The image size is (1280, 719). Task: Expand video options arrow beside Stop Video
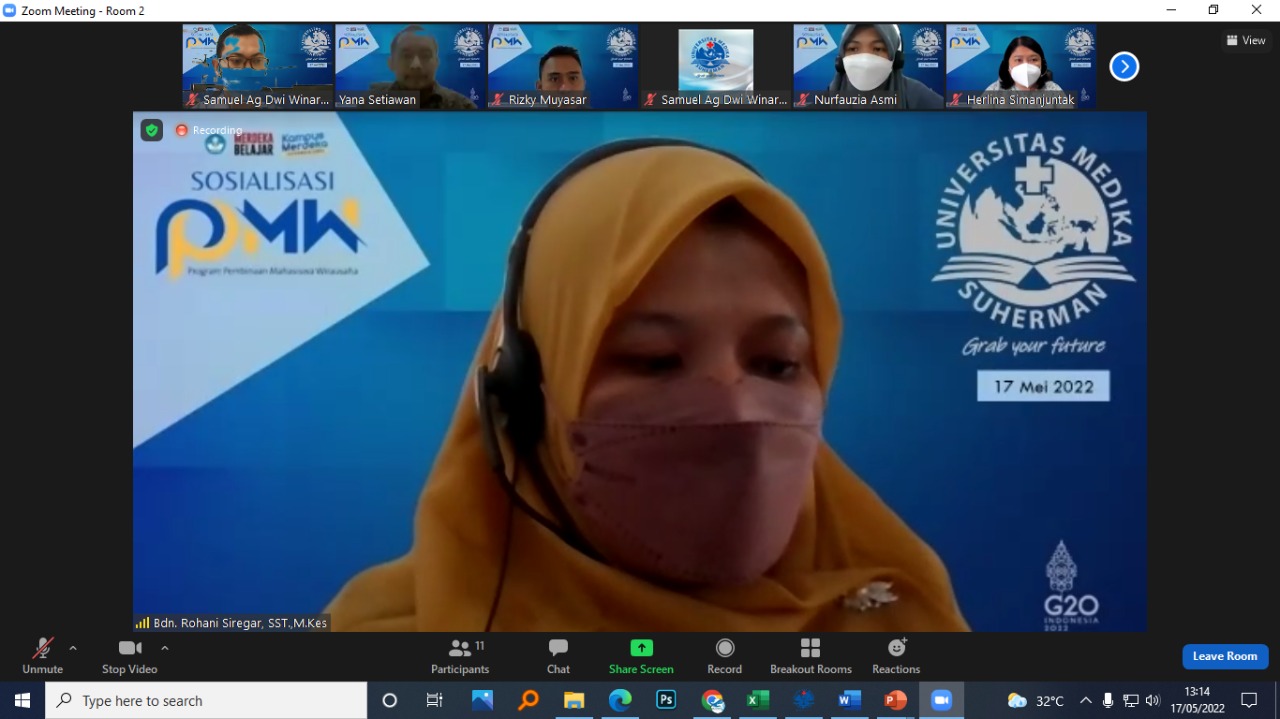(x=165, y=648)
